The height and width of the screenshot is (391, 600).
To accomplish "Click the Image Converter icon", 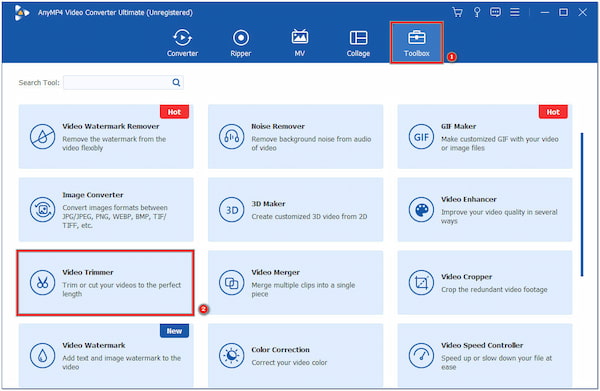I will tap(42, 210).
